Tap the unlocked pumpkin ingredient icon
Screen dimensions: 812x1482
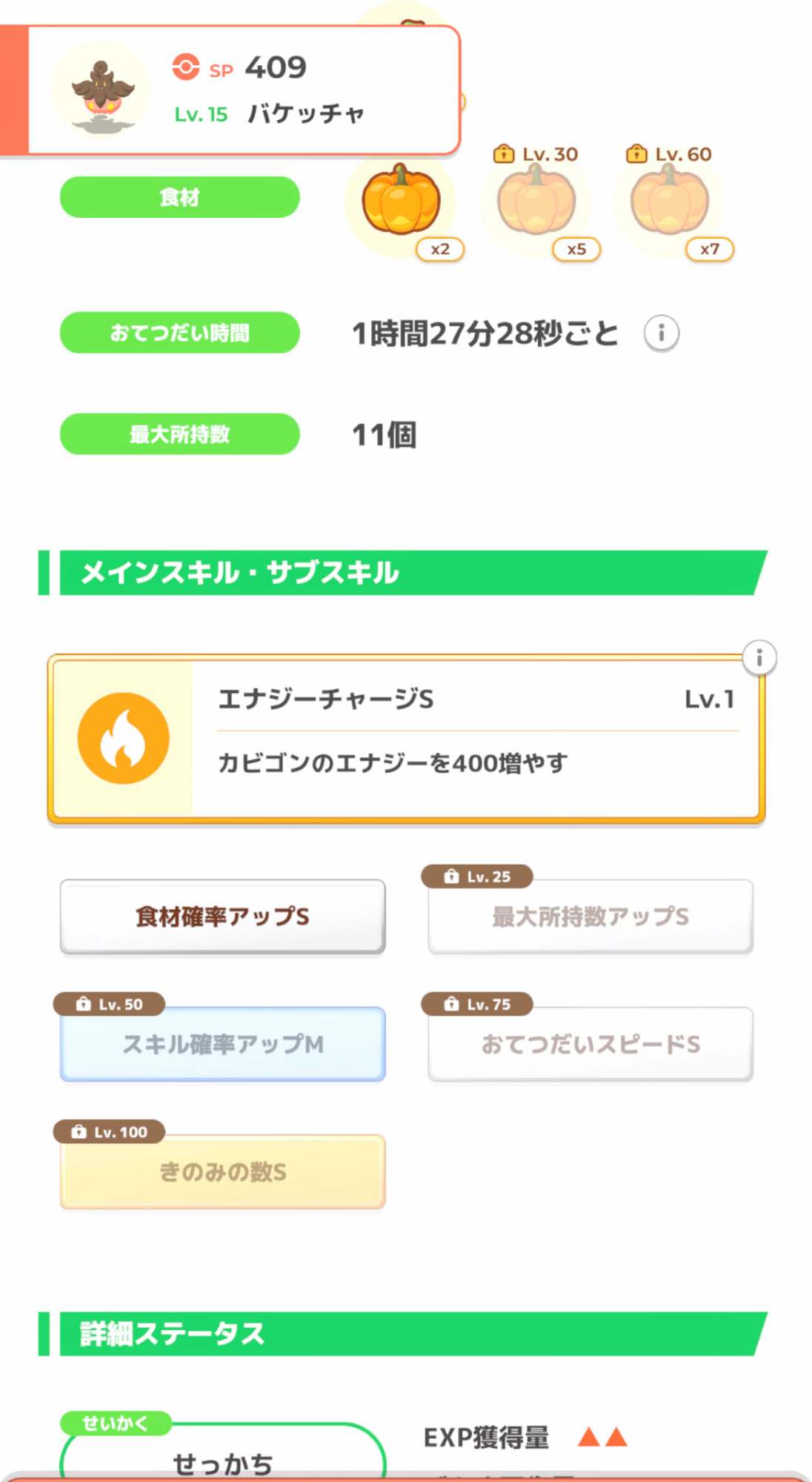(x=401, y=200)
